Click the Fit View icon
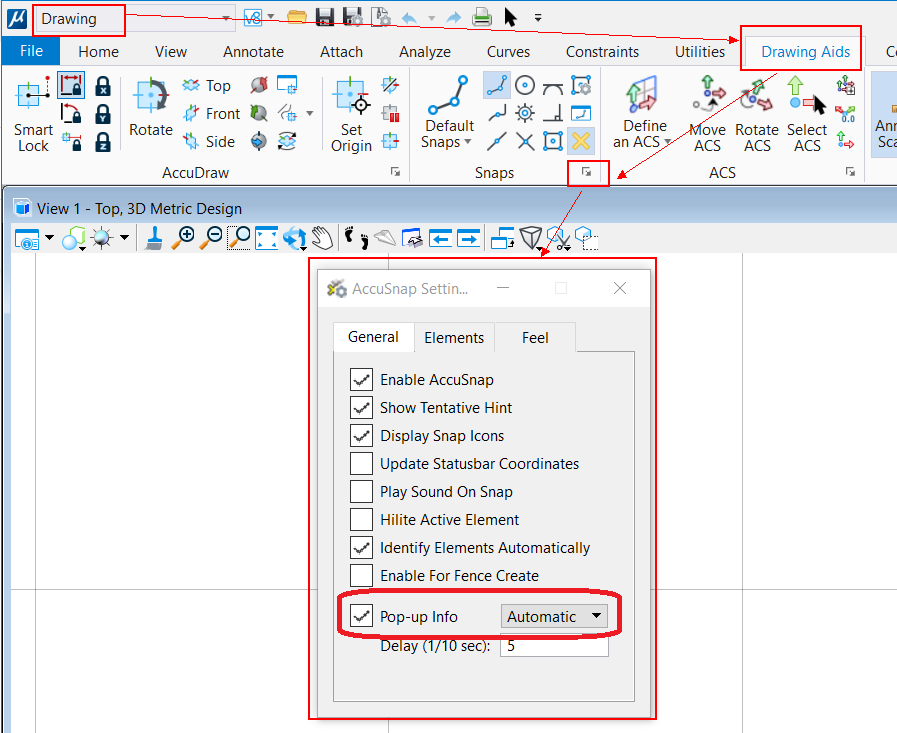This screenshot has height=733, width=897. pyautogui.click(x=267, y=238)
